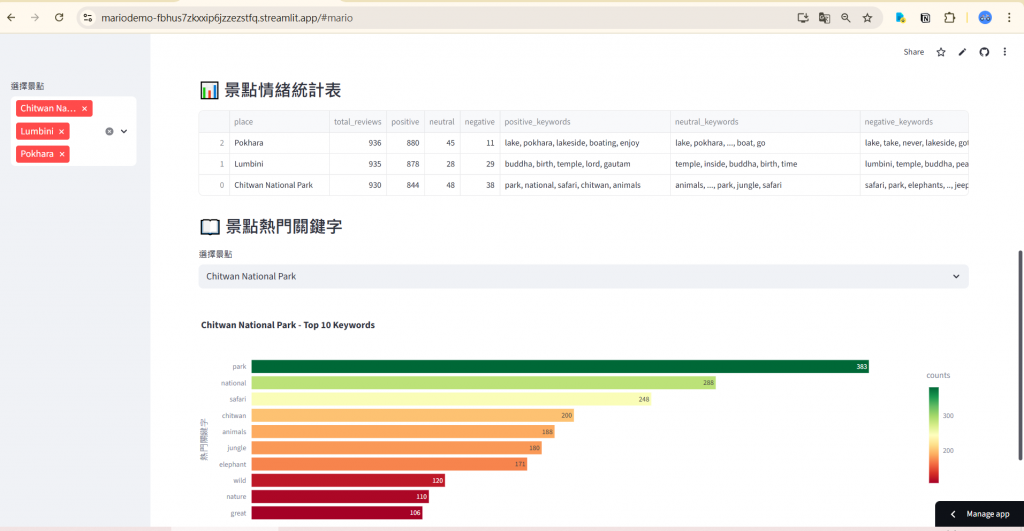Viewport: 1024px width, 531px height.
Task: Click the Chitwan Na... tag label
Action: tap(48, 108)
